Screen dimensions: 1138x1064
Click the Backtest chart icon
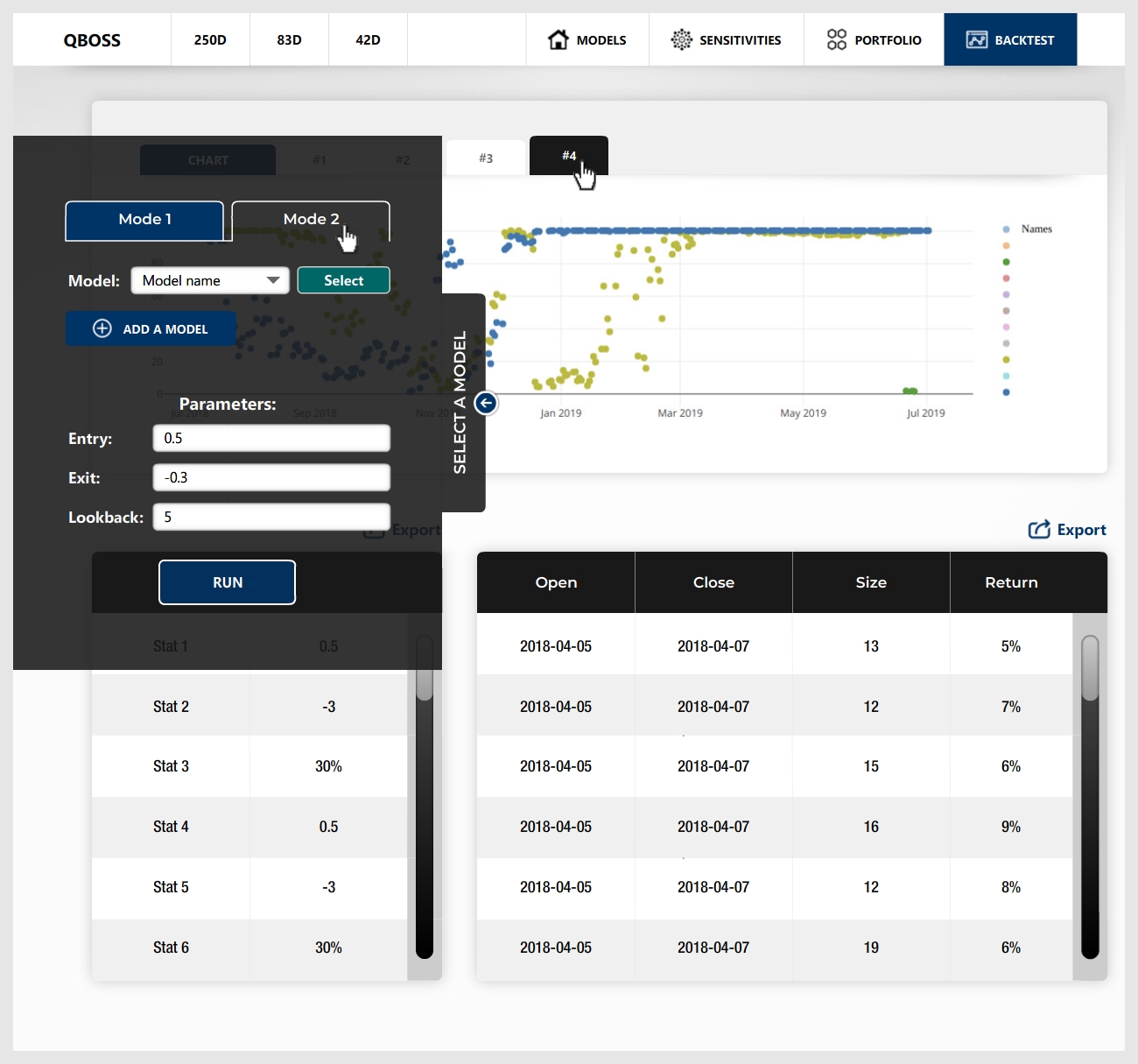(x=976, y=39)
